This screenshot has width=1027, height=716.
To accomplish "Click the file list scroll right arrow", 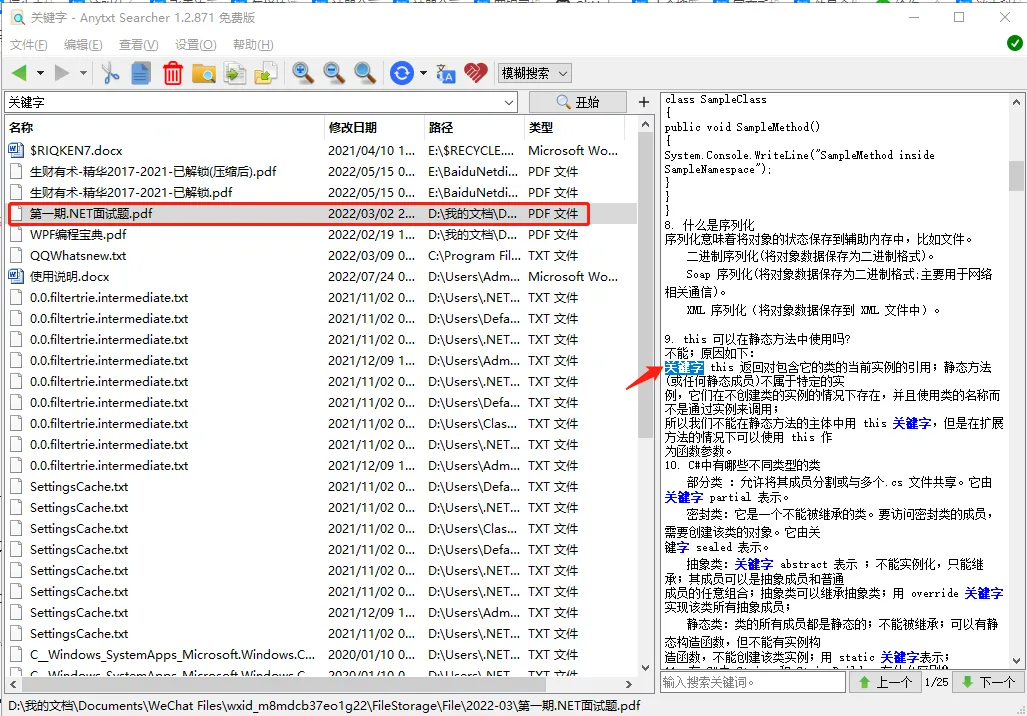I will [x=628, y=684].
